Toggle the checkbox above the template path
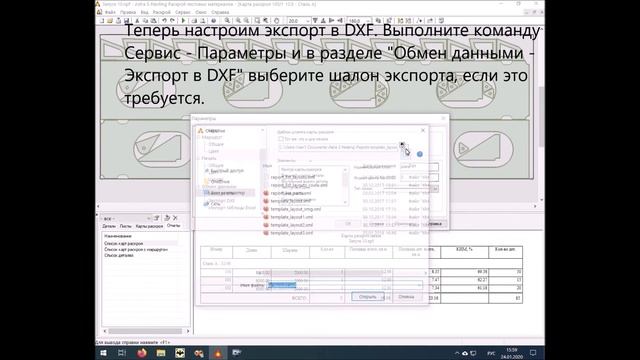This screenshot has width=640, height=360. (281, 139)
